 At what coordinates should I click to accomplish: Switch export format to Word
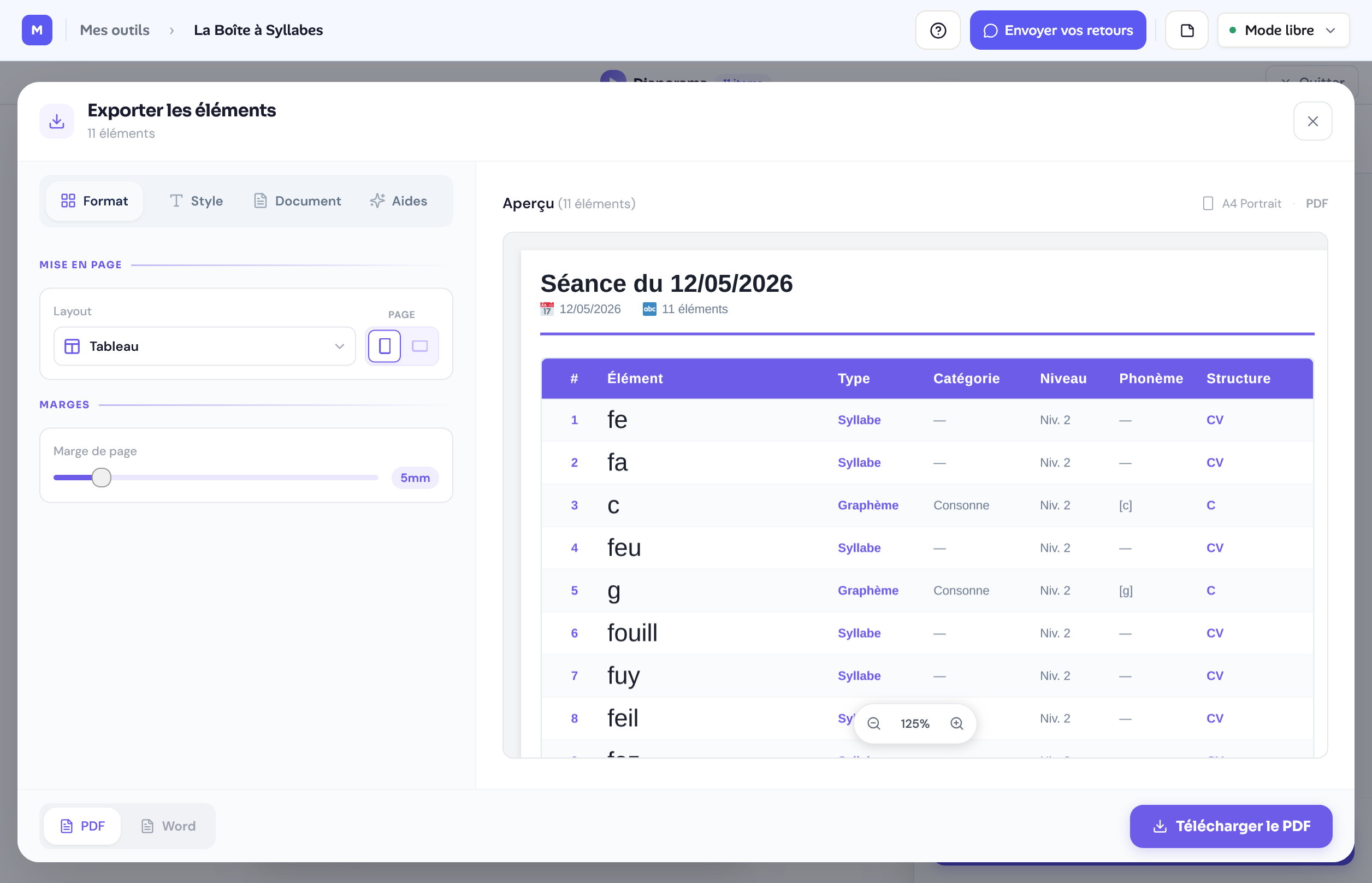[168, 826]
